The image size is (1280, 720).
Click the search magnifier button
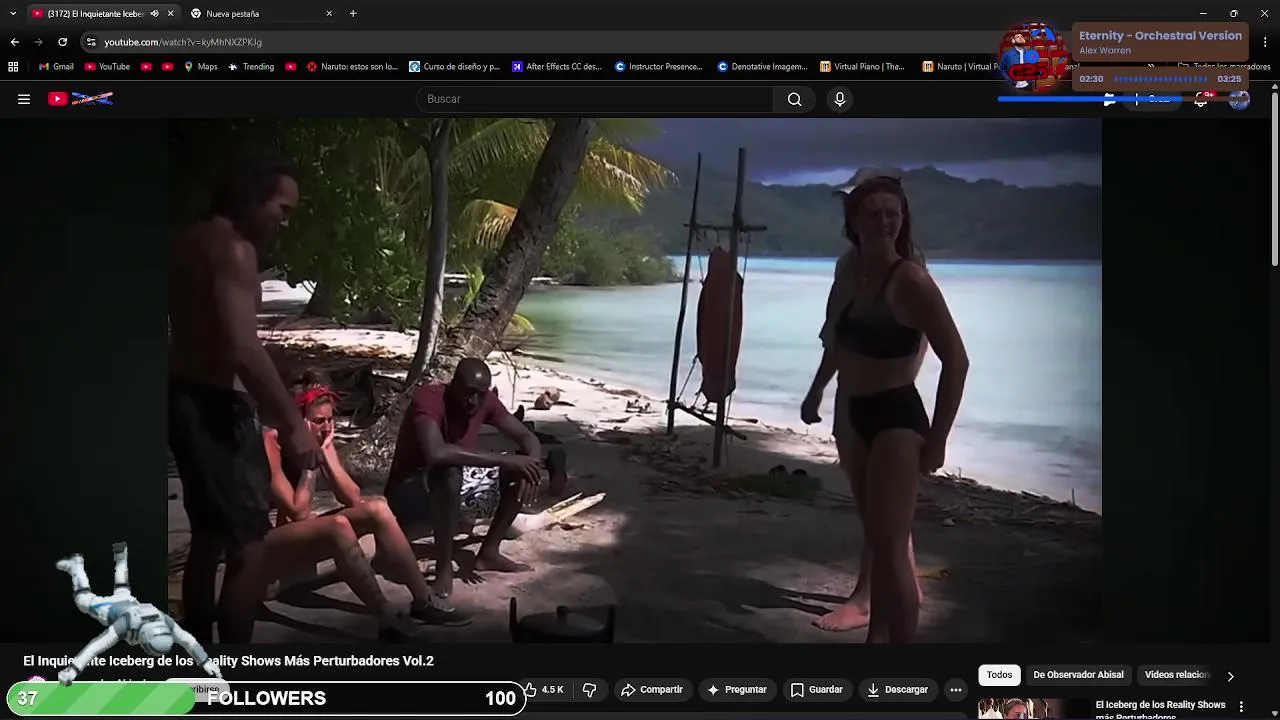(x=794, y=99)
